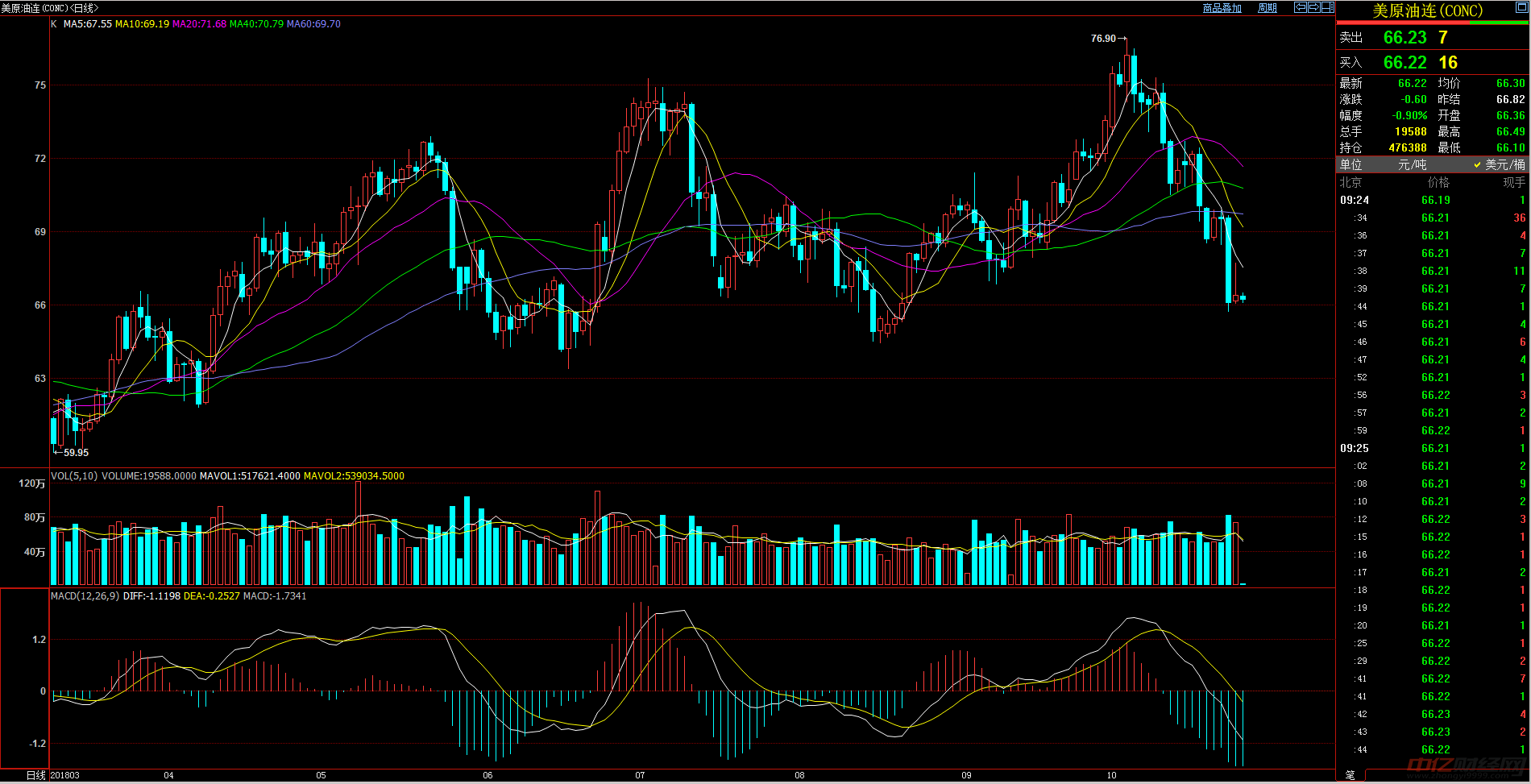Click the 均价 average price 66.30
The height and width of the screenshot is (784, 1531).
click(1510, 84)
